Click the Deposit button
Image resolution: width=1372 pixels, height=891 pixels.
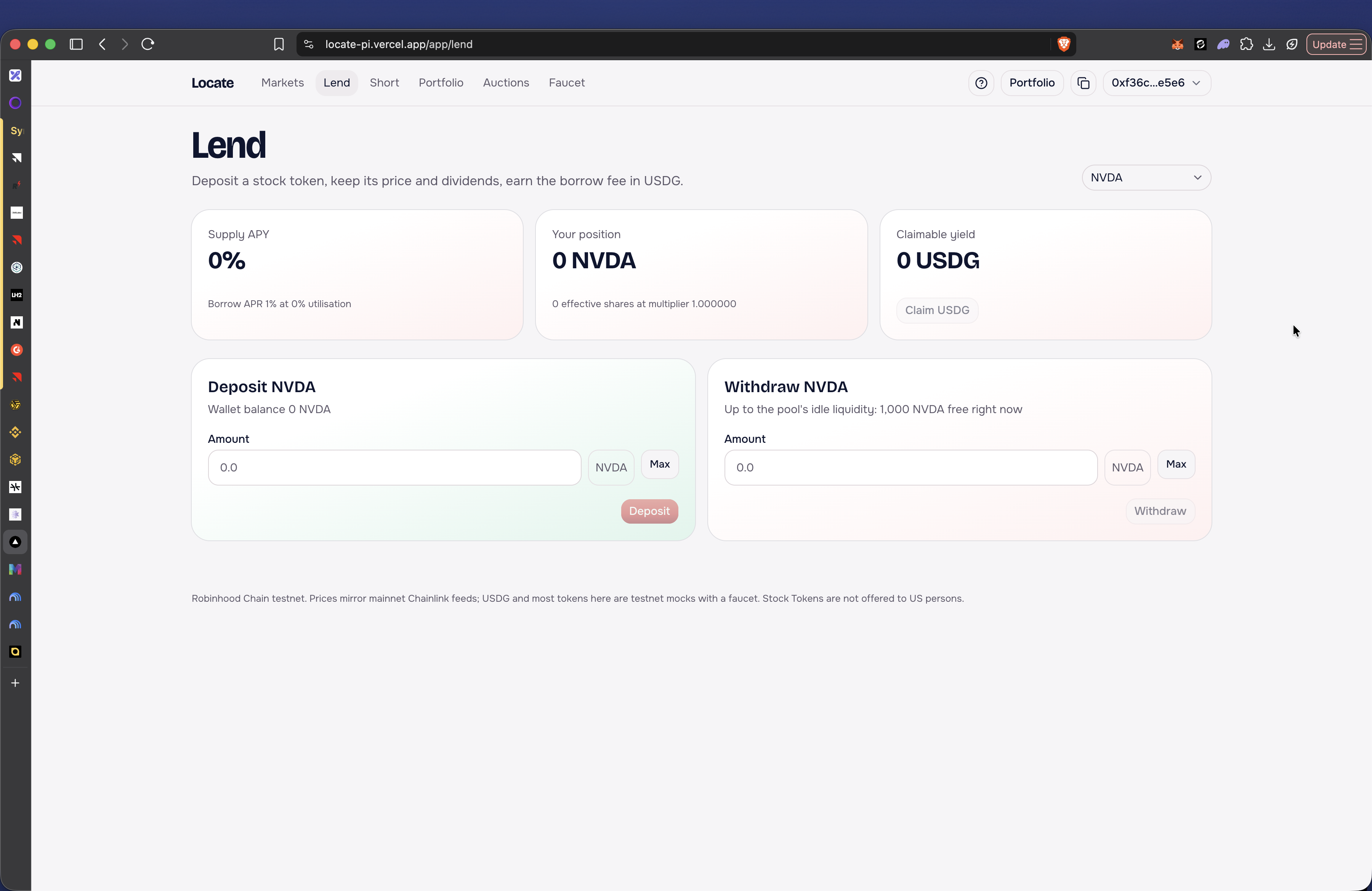649,511
